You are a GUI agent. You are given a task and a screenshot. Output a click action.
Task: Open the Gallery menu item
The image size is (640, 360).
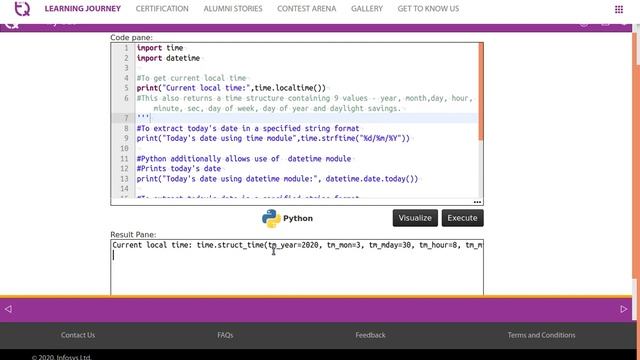367,9
